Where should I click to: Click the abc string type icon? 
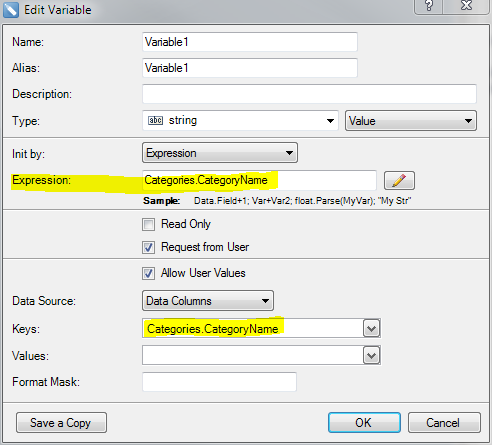(x=156, y=120)
